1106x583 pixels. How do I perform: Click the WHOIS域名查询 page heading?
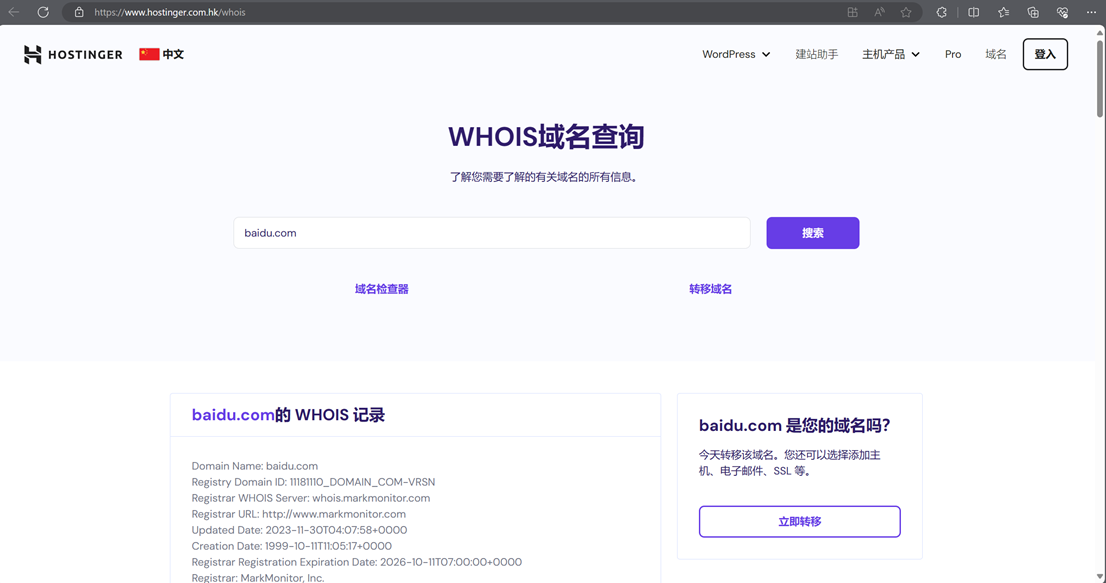546,137
